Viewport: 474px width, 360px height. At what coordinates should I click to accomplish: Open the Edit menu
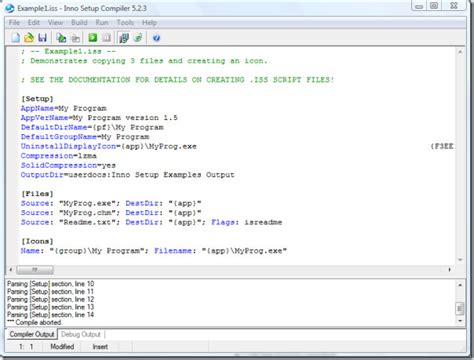[x=34, y=23]
